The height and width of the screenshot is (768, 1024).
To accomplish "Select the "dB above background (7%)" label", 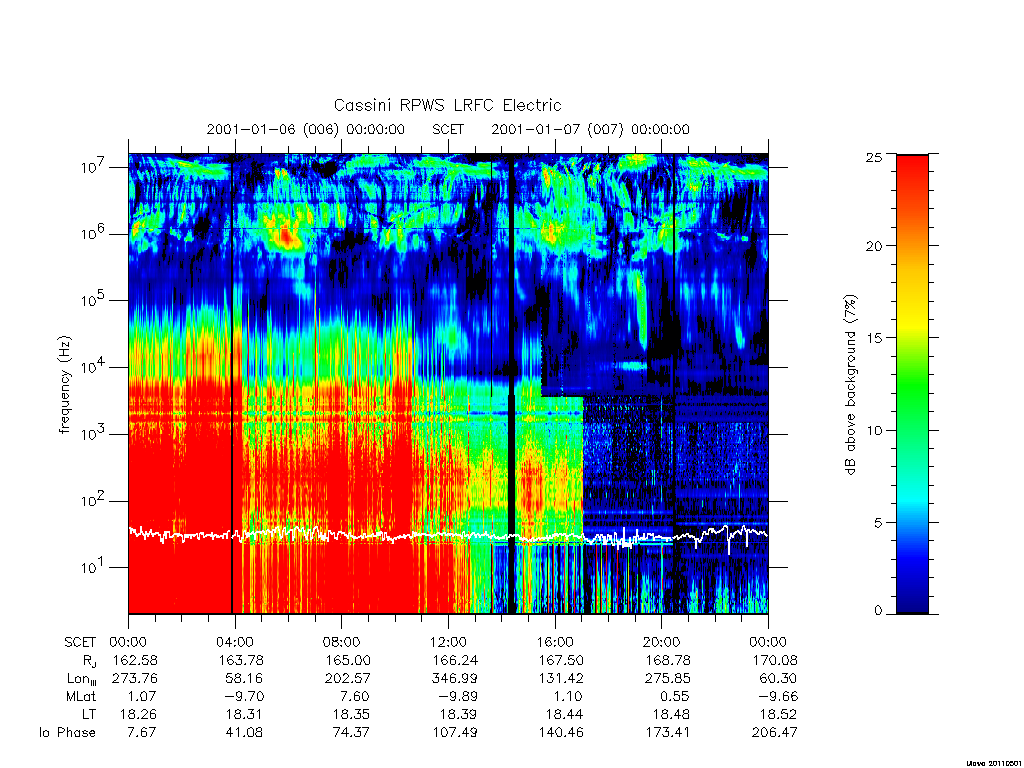I will tap(850, 384).
